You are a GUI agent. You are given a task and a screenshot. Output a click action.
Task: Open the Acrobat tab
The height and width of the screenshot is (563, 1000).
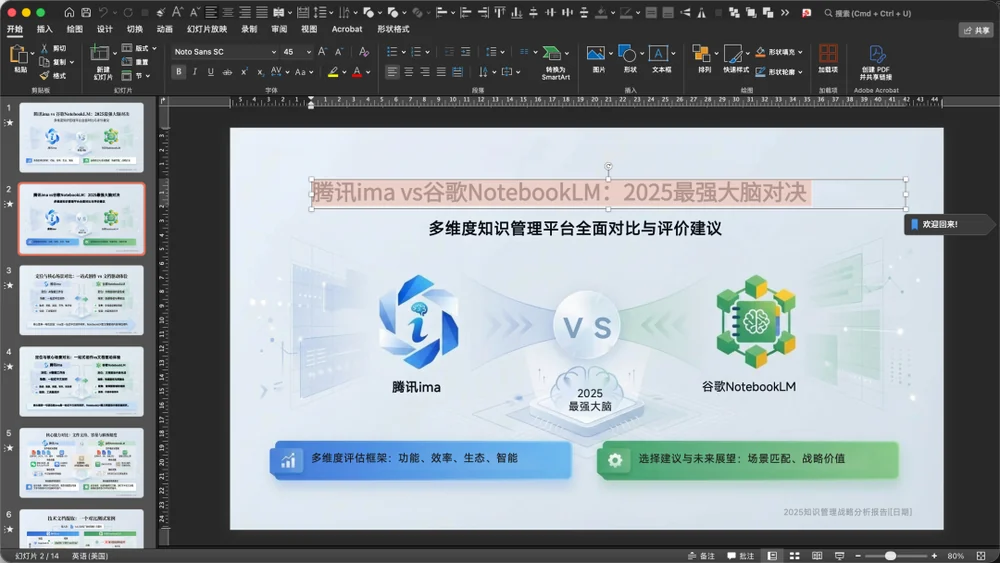347,29
